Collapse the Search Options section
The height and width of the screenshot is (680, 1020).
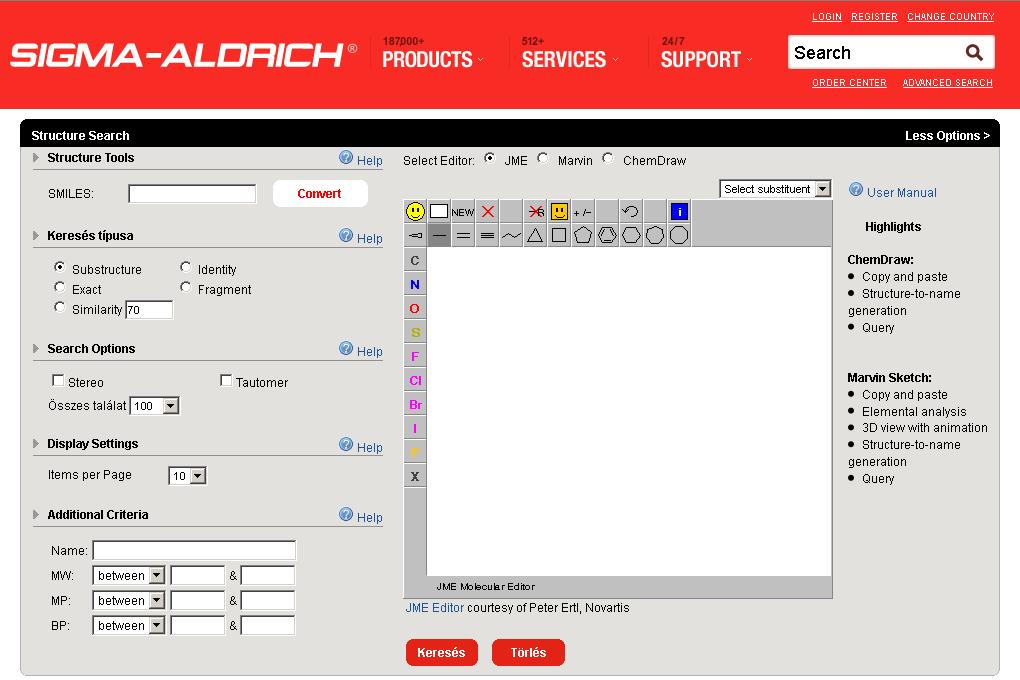coord(36,349)
